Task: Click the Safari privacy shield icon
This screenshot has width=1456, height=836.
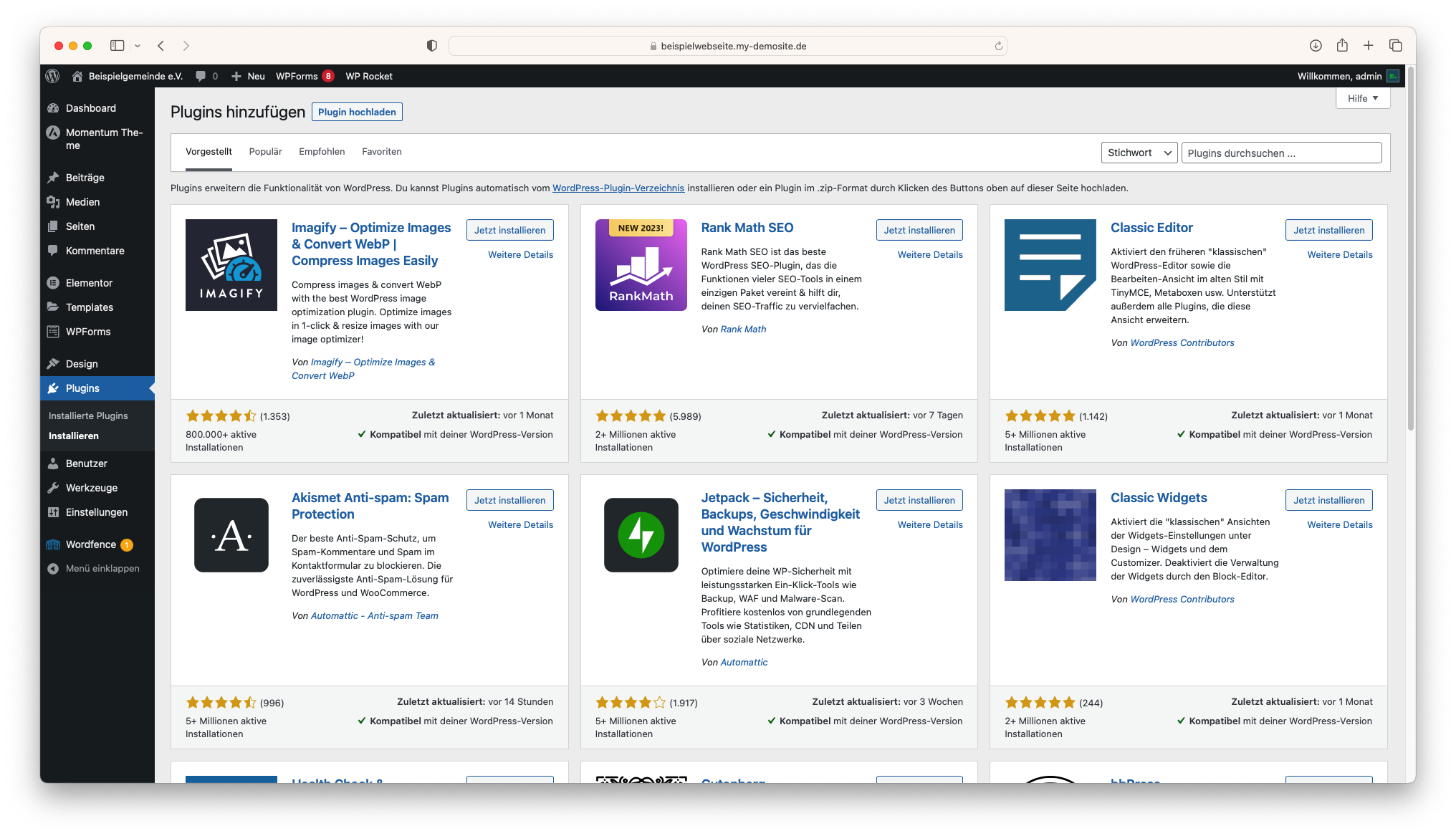Action: point(431,46)
